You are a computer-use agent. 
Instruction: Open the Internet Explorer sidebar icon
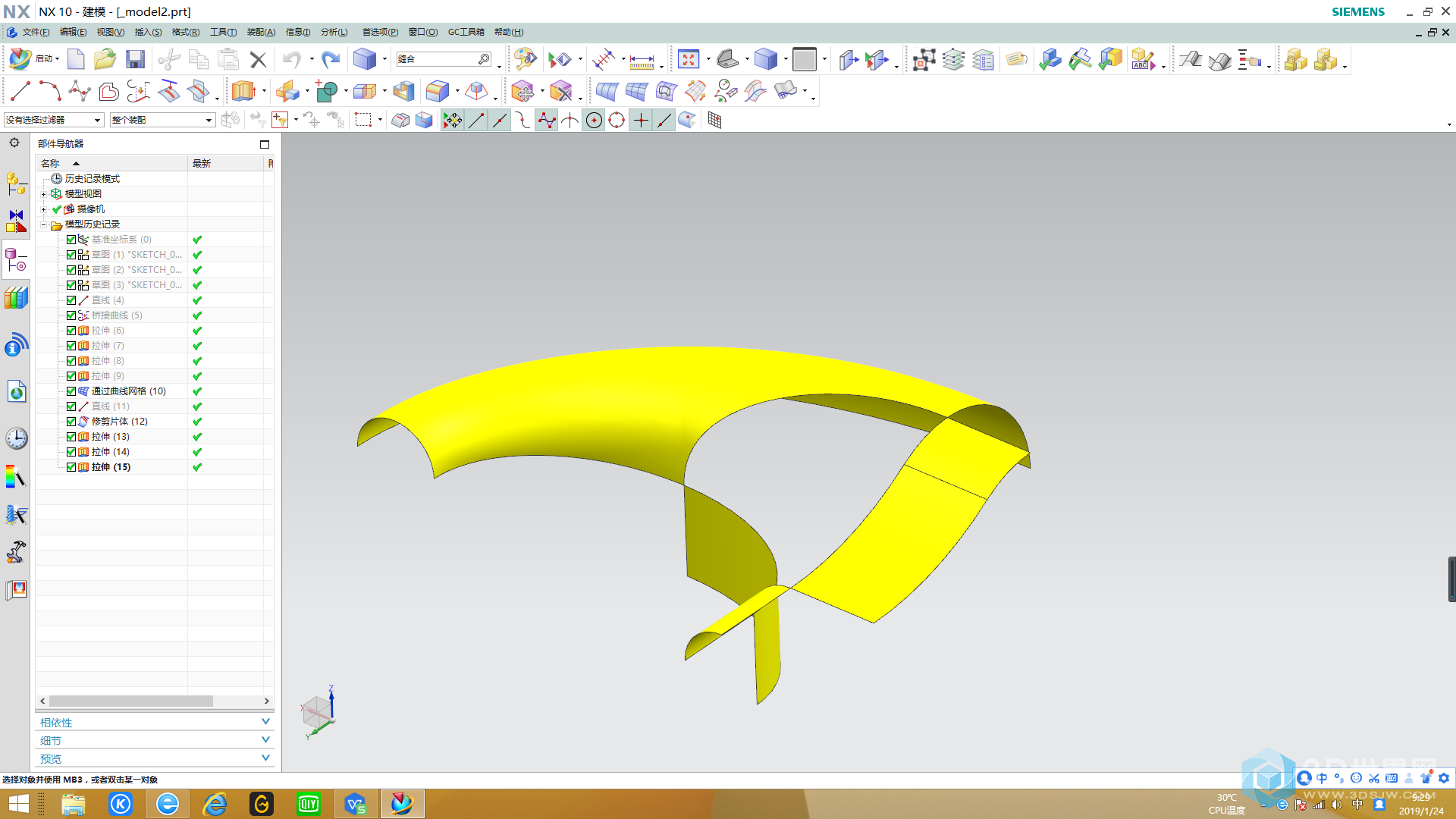tap(16, 391)
